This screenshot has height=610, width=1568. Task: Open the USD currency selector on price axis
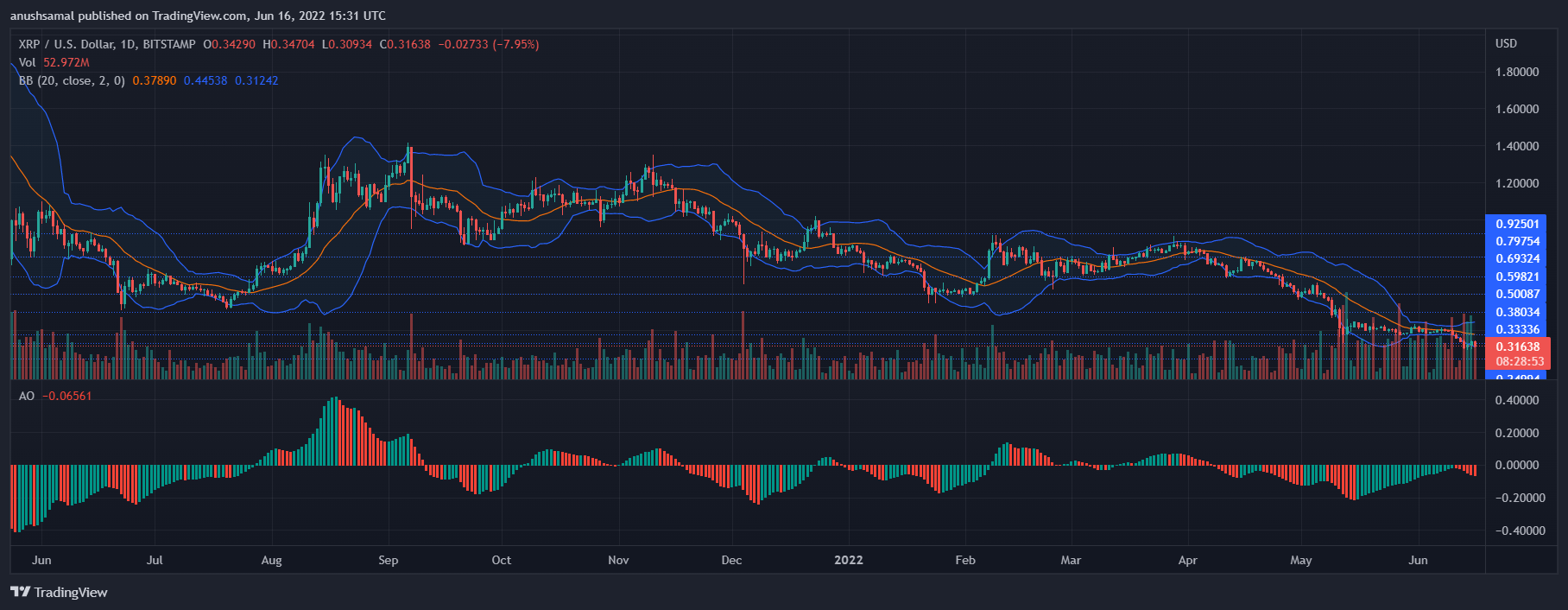[1506, 43]
